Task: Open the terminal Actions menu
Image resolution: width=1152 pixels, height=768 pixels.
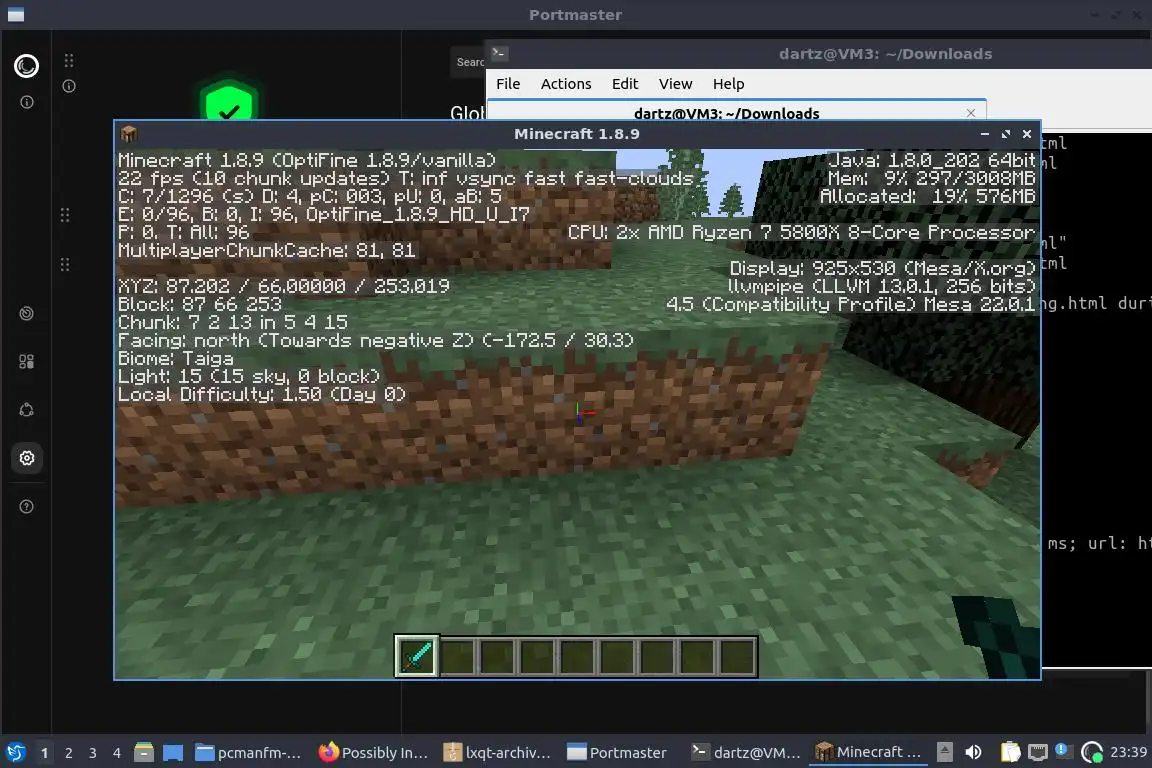Action: (566, 84)
